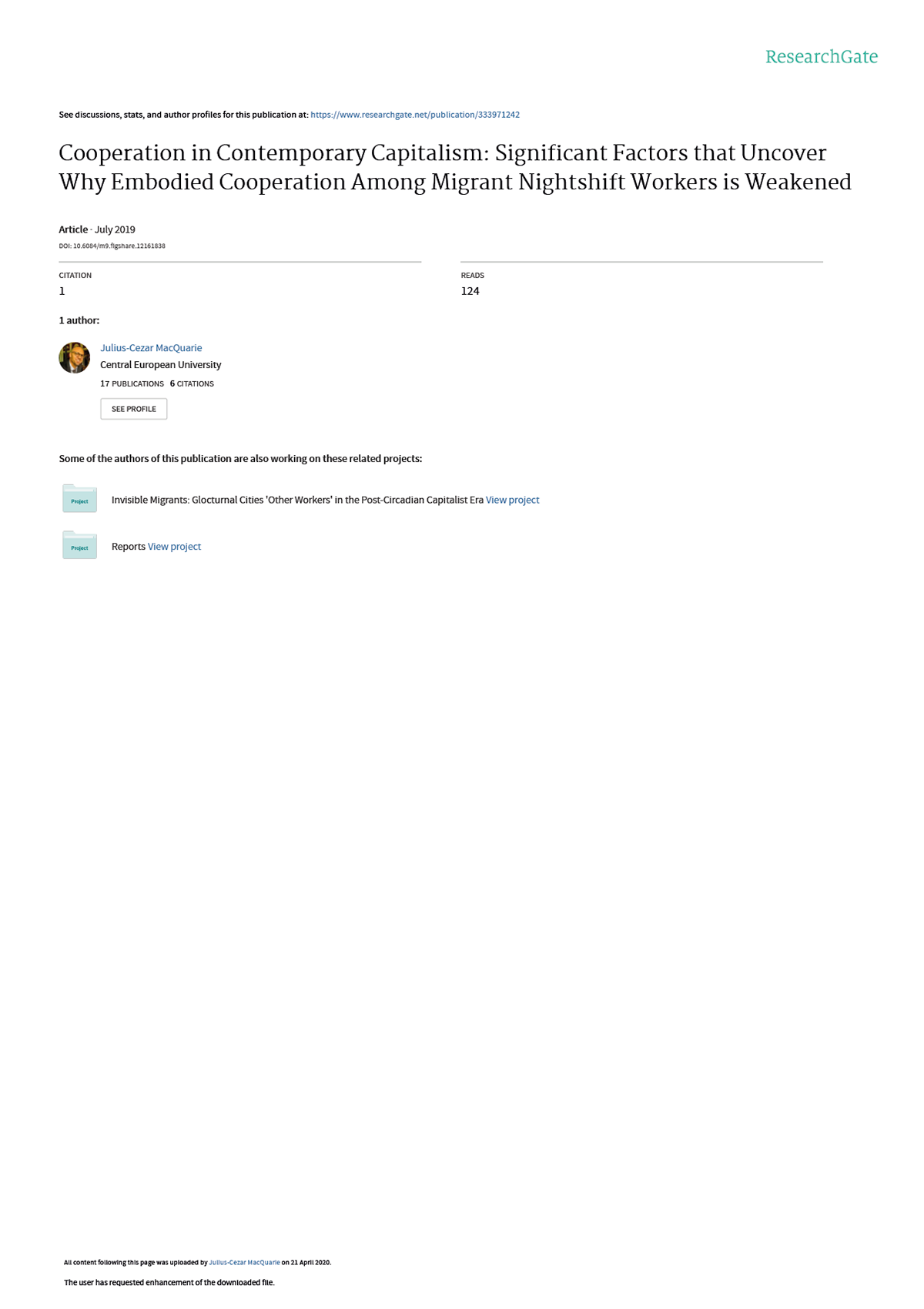924x1309 pixels.
Task: Click the Article July 2019 label
Action: (97, 229)
